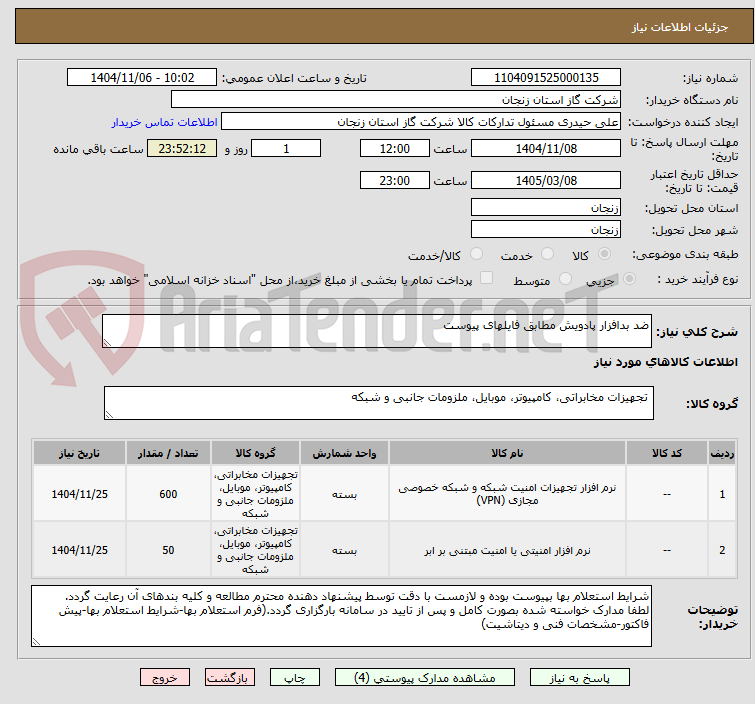Viewport: 755px width, 704px height.
Task: Click resize handle of general description box
Action: tap(107, 343)
